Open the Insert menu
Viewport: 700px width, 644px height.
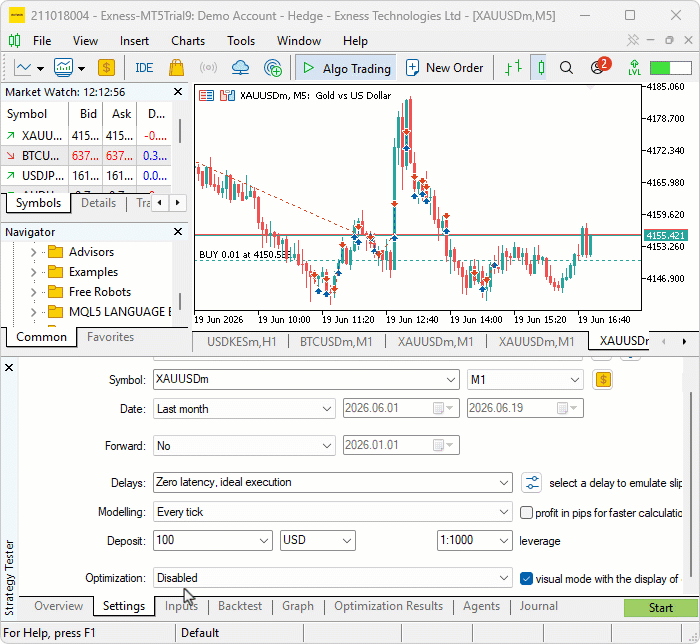[x=134, y=41]
